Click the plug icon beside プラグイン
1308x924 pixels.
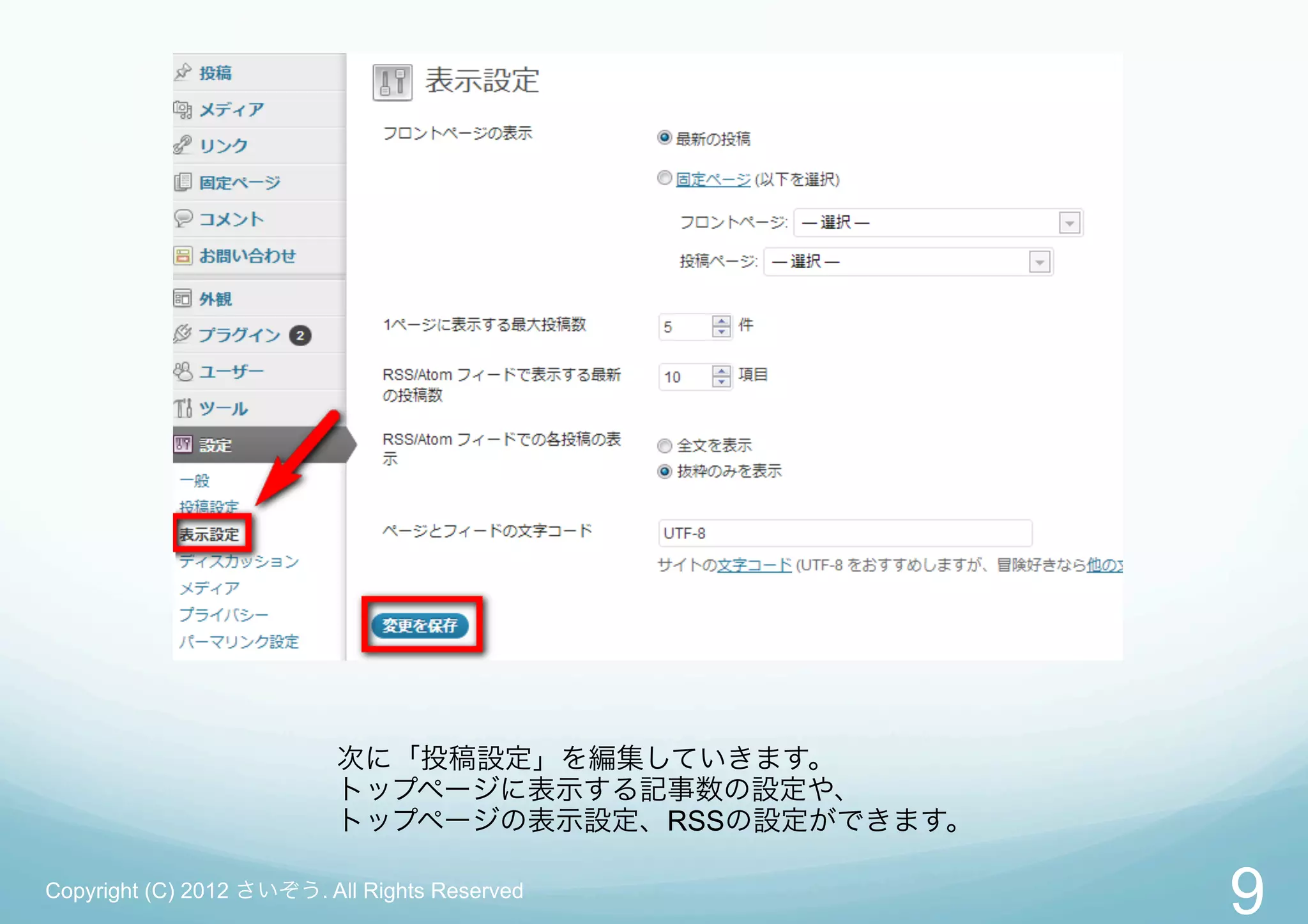click(183, 333)
